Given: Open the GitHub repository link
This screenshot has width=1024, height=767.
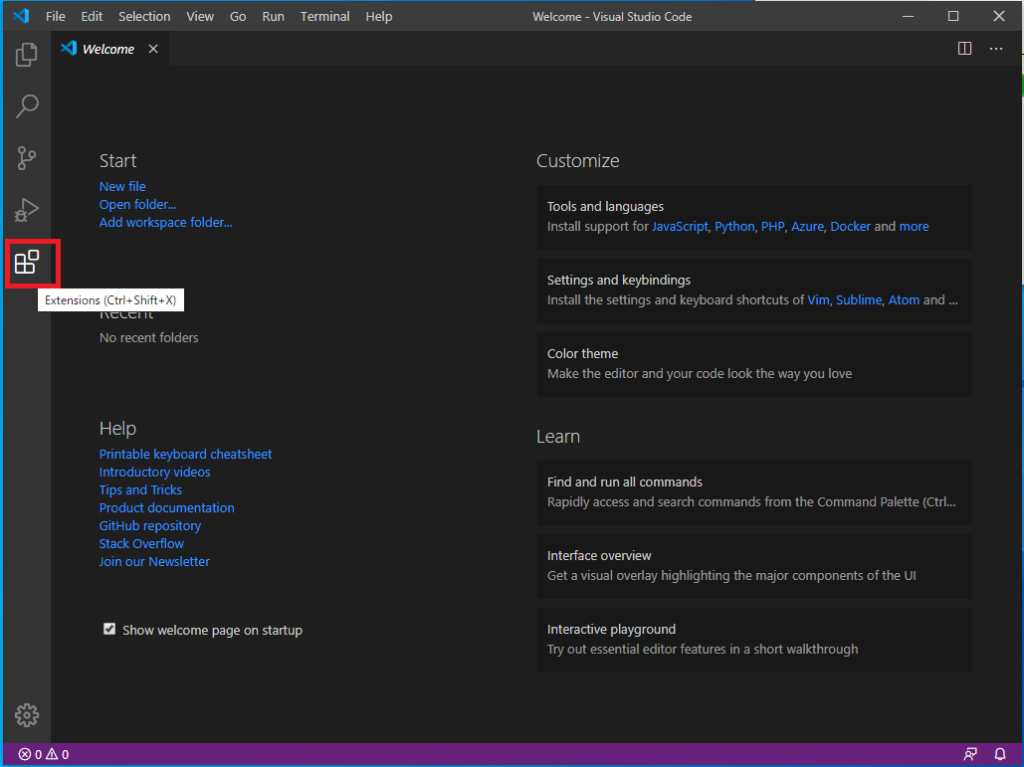Looking at the screenshot, I should pos(149,525).
